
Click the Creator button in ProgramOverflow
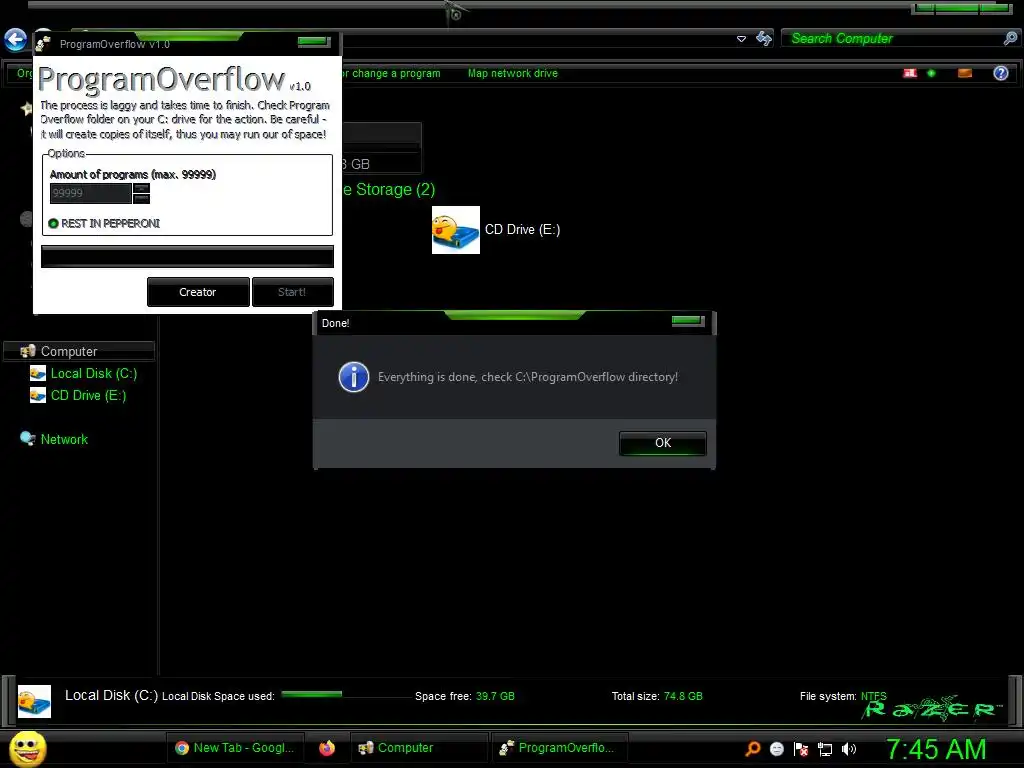click(198, 292)
